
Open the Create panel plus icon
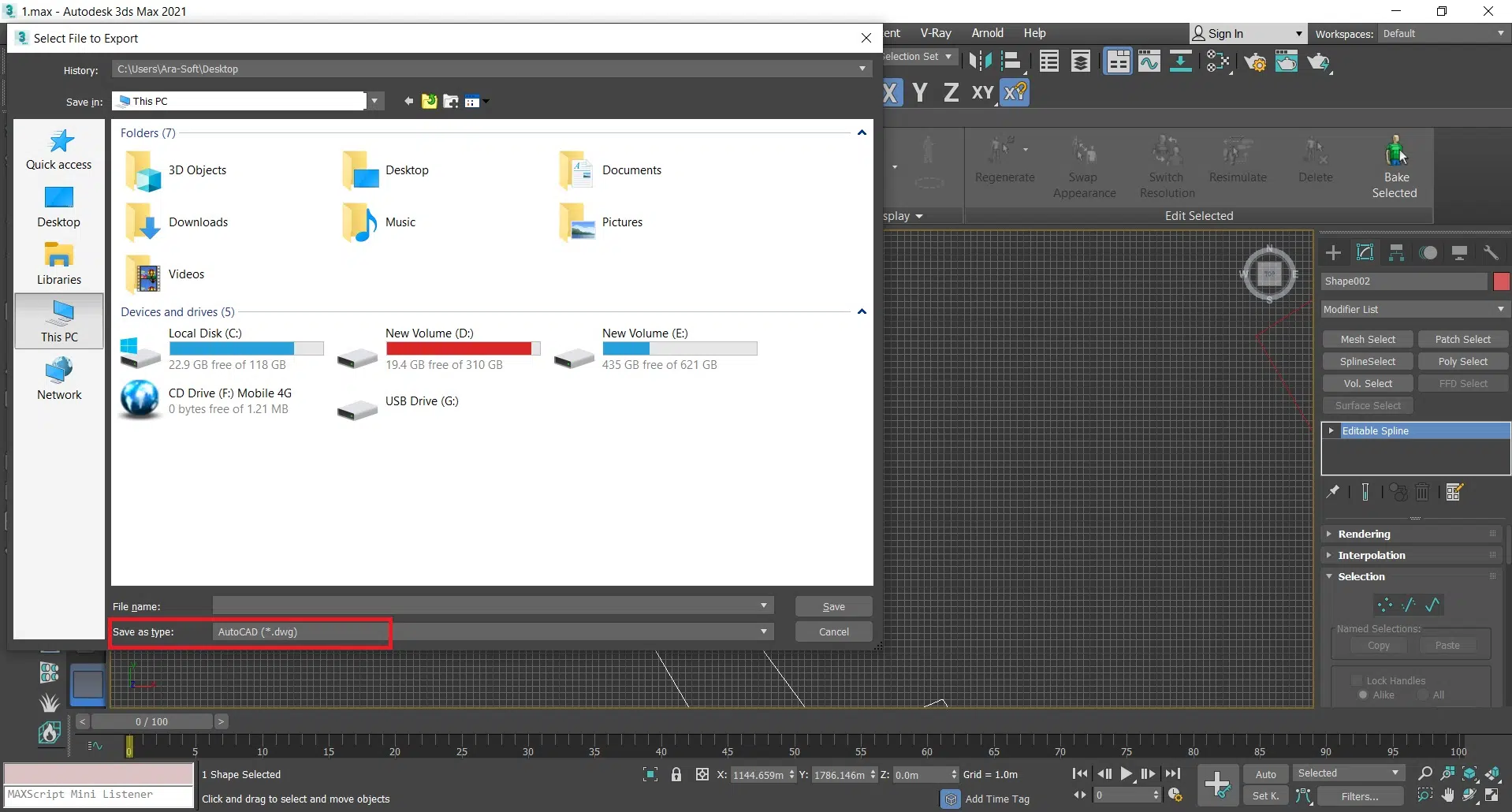click(1333, 253)
